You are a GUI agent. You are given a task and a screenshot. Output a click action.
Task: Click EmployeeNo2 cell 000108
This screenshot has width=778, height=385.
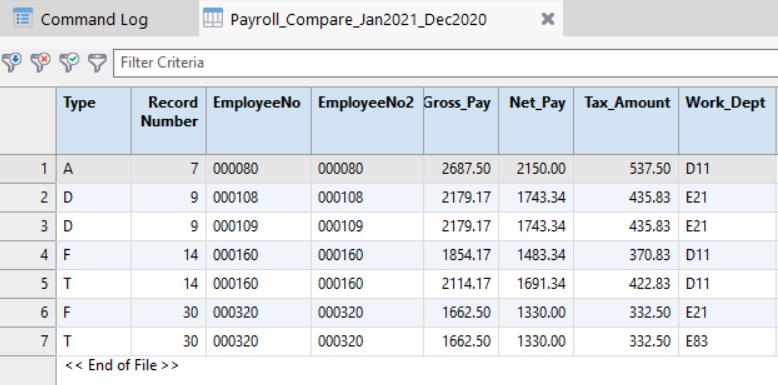pos(367,197)
